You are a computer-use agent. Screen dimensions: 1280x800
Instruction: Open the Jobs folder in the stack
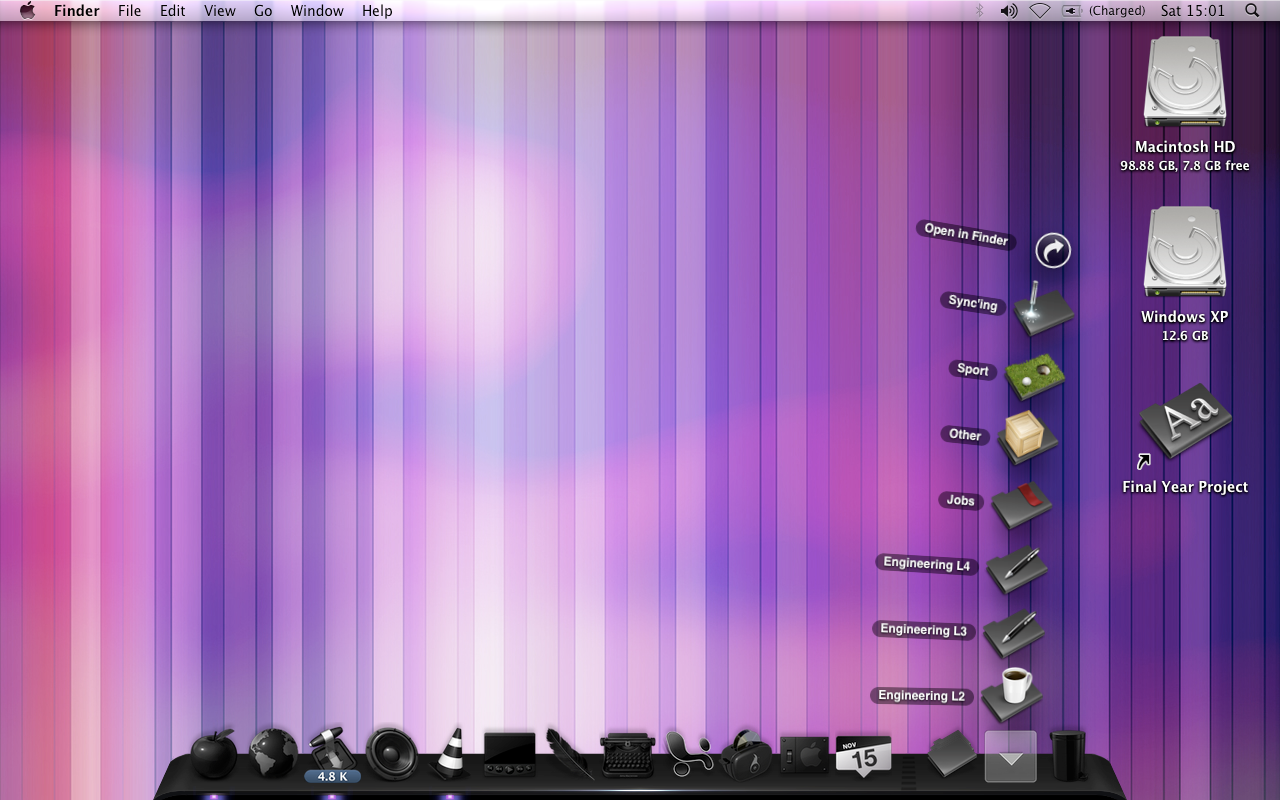coord(1021,504)
